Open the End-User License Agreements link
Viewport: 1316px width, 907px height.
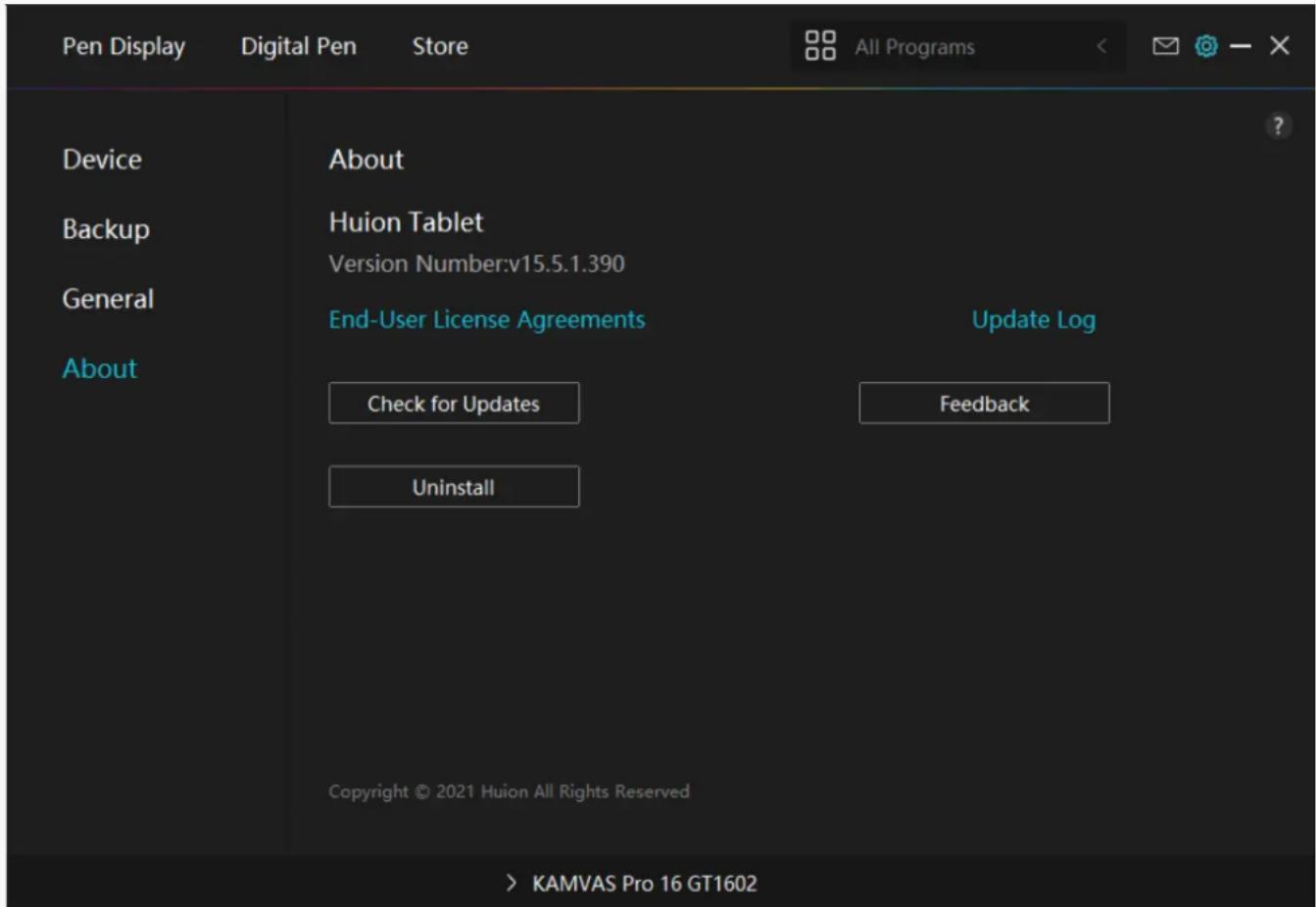tap(487, 320)
